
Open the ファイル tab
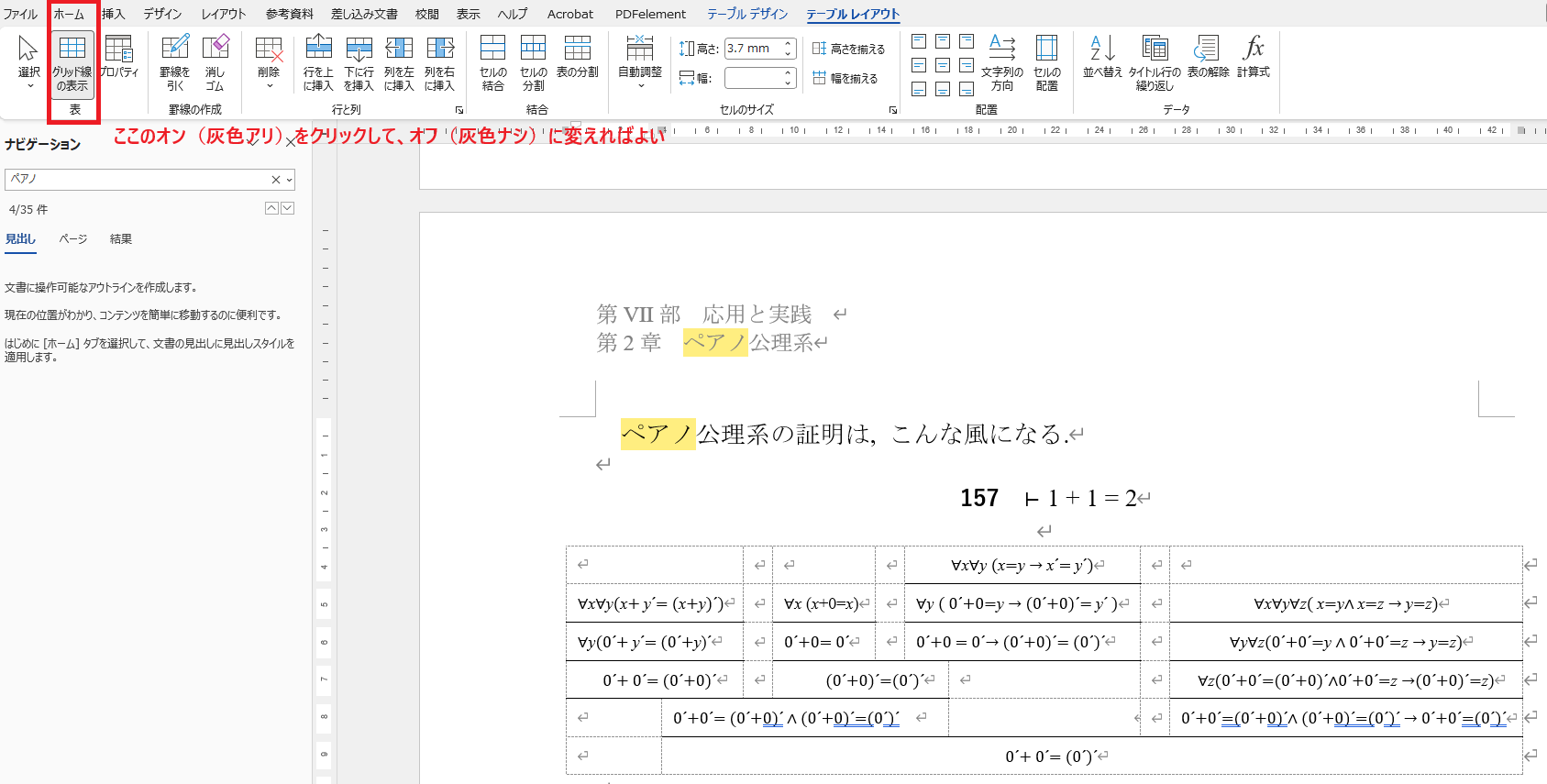(x=20, y=14)
